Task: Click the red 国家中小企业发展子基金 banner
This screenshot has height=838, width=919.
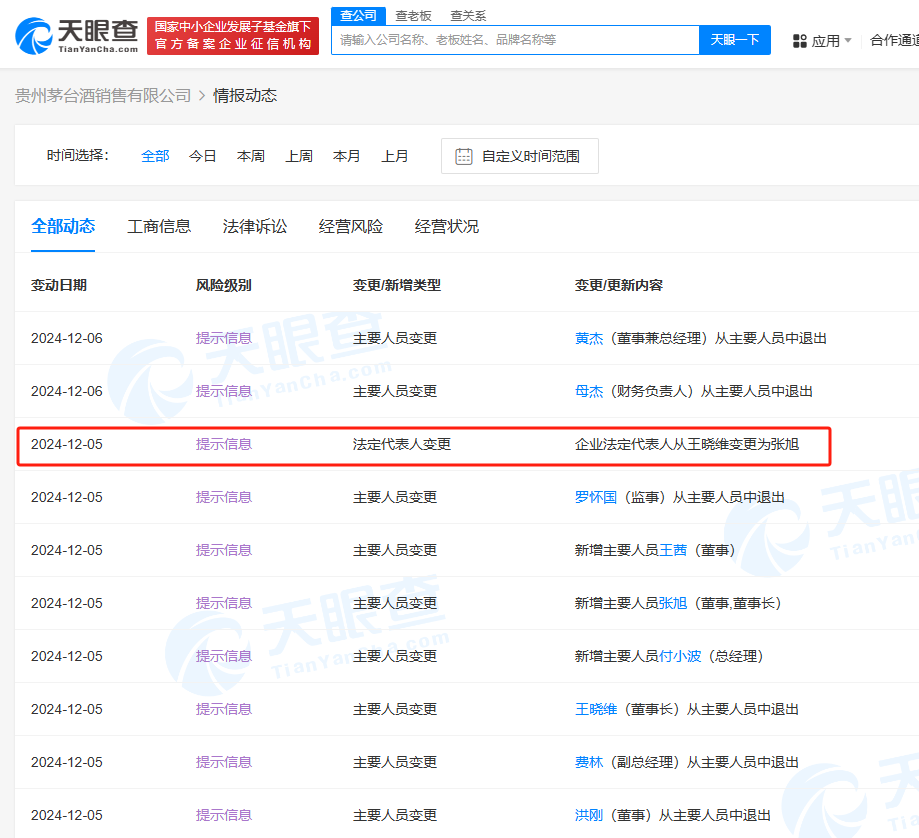Action: [233, 36]
